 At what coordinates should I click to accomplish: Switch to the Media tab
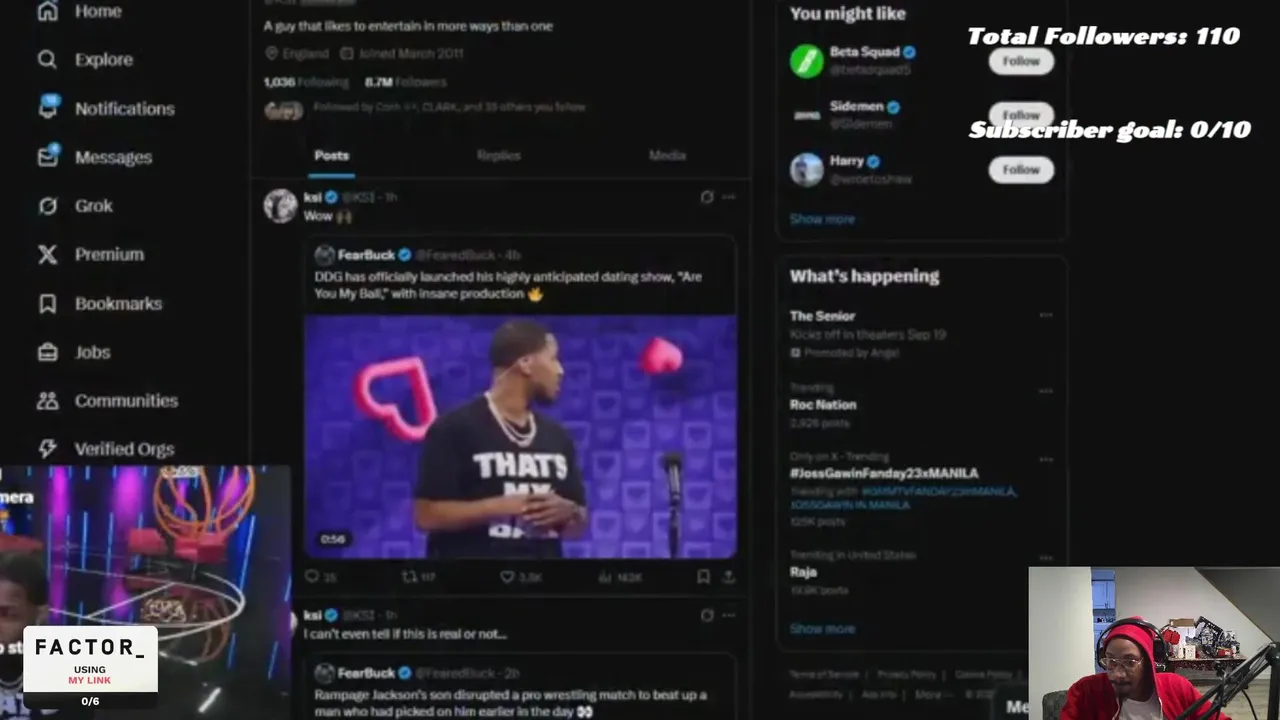click(x=667, y=156)
